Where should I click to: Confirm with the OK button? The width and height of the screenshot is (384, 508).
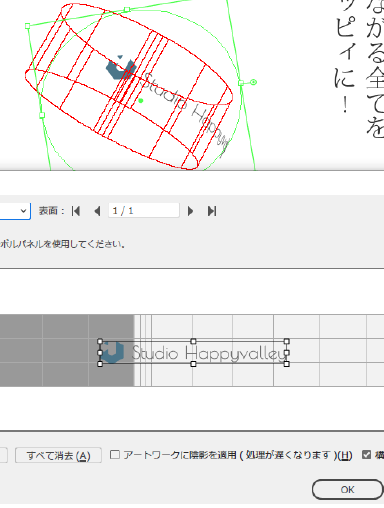pos(347,490)
